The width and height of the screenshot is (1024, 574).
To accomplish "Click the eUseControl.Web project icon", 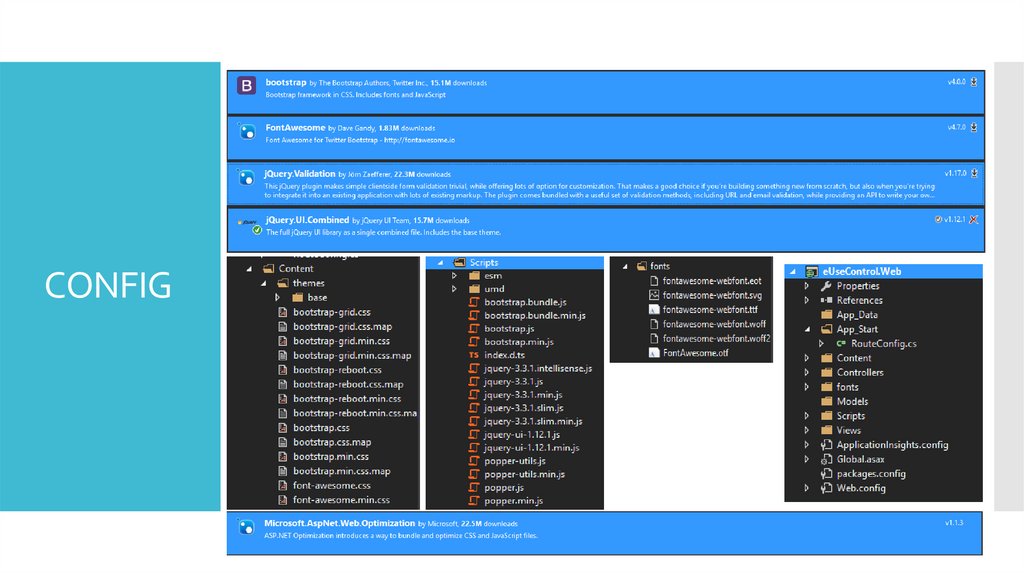I will point(812,272).
